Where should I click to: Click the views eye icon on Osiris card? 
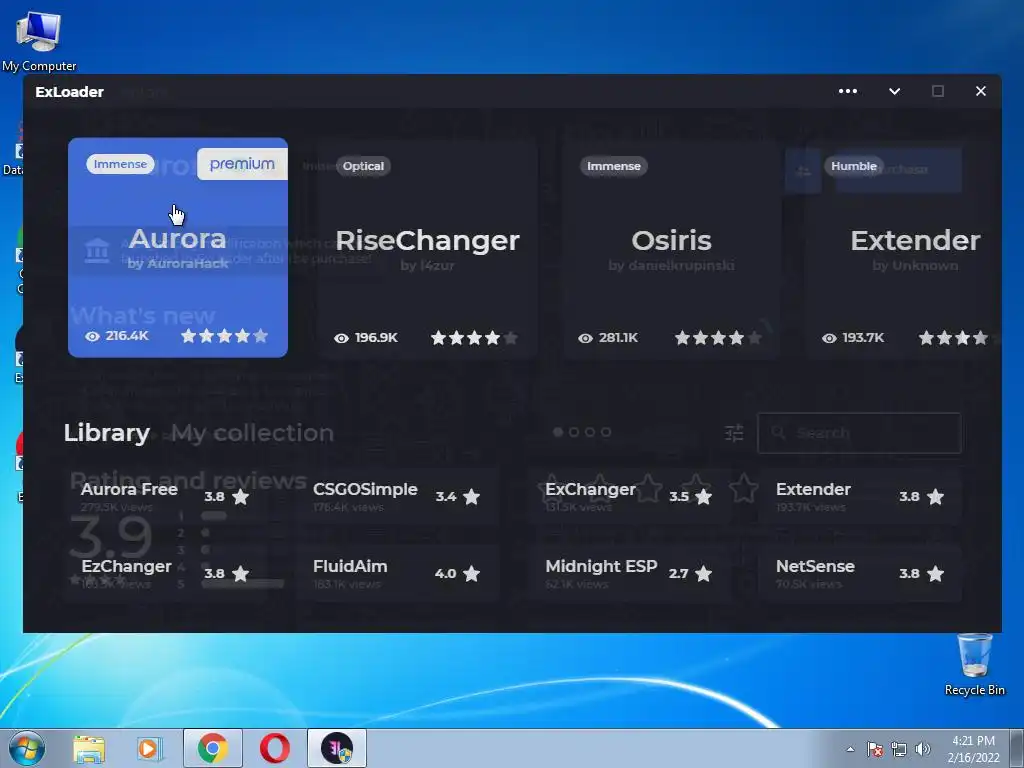(585, 338)
